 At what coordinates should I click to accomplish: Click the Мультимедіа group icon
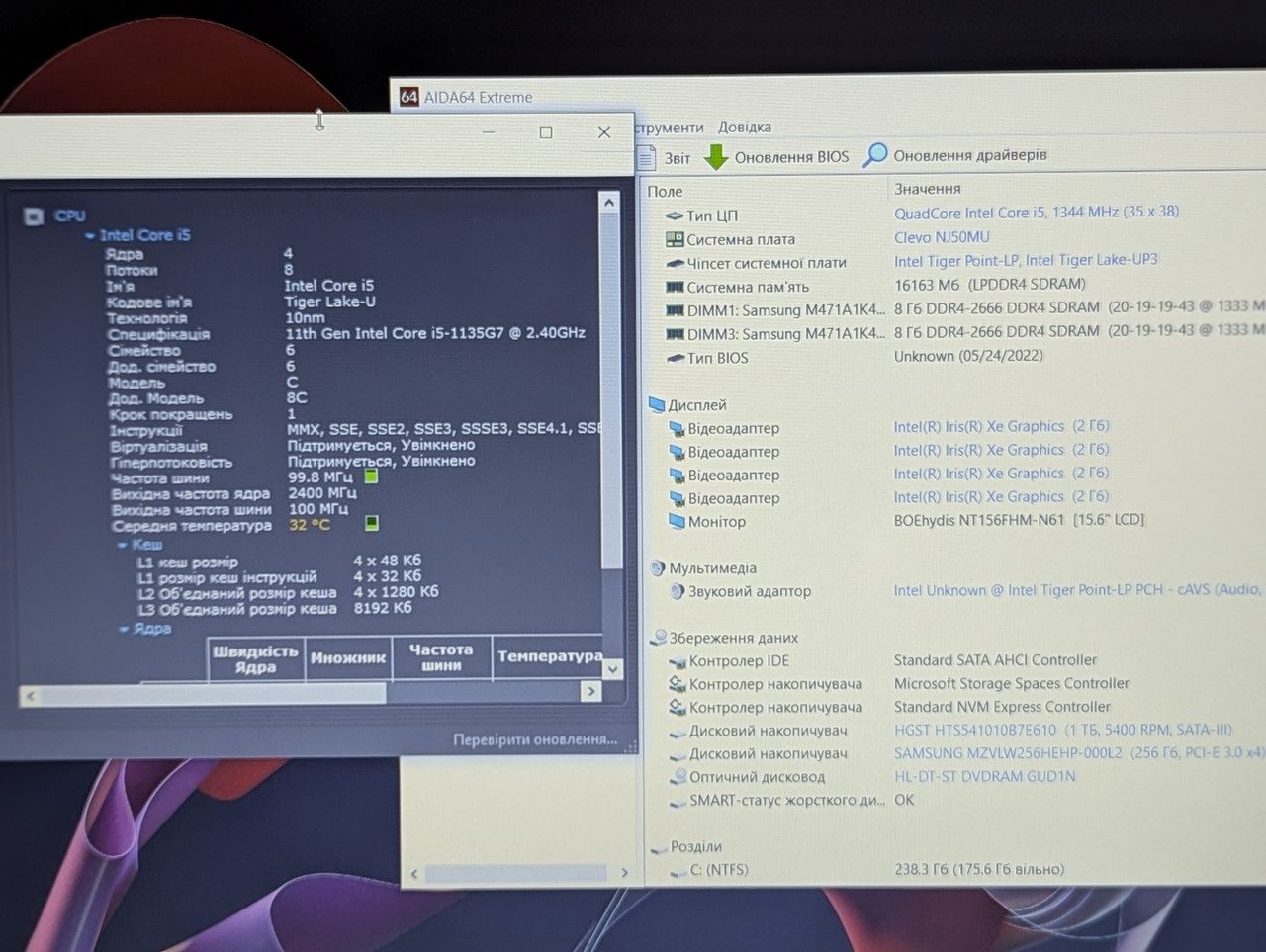point(658,567)
